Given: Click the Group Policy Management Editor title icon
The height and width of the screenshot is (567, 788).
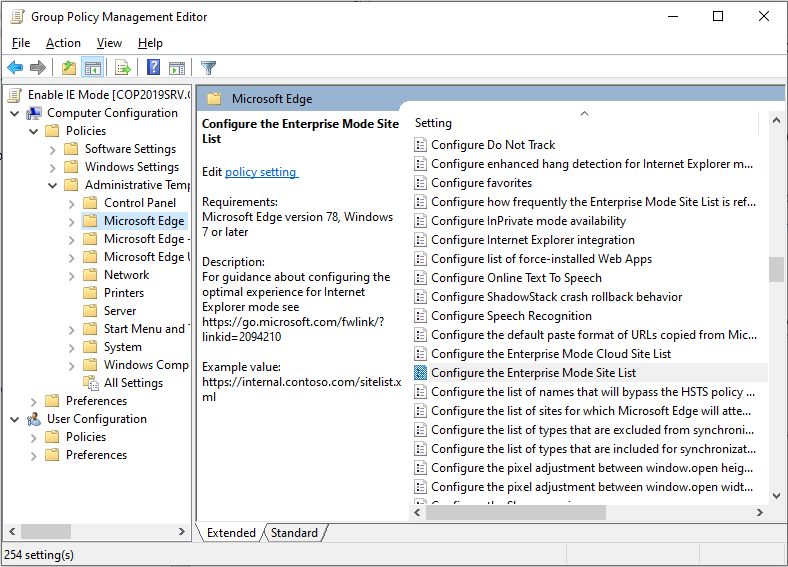Looking at the screenshot, I should tap(18, 17).
